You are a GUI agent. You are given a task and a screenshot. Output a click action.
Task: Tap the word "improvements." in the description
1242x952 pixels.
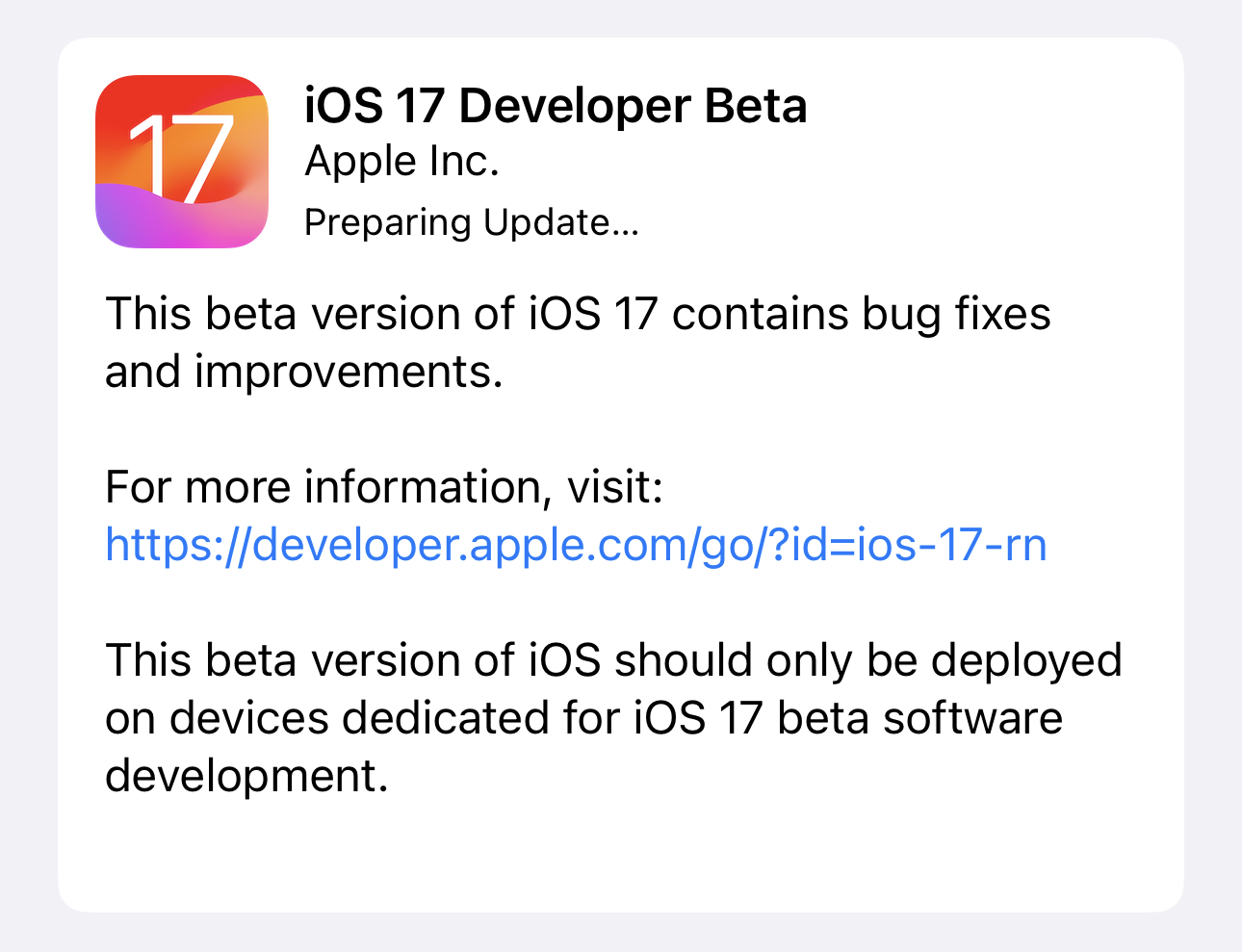point(349,373)
